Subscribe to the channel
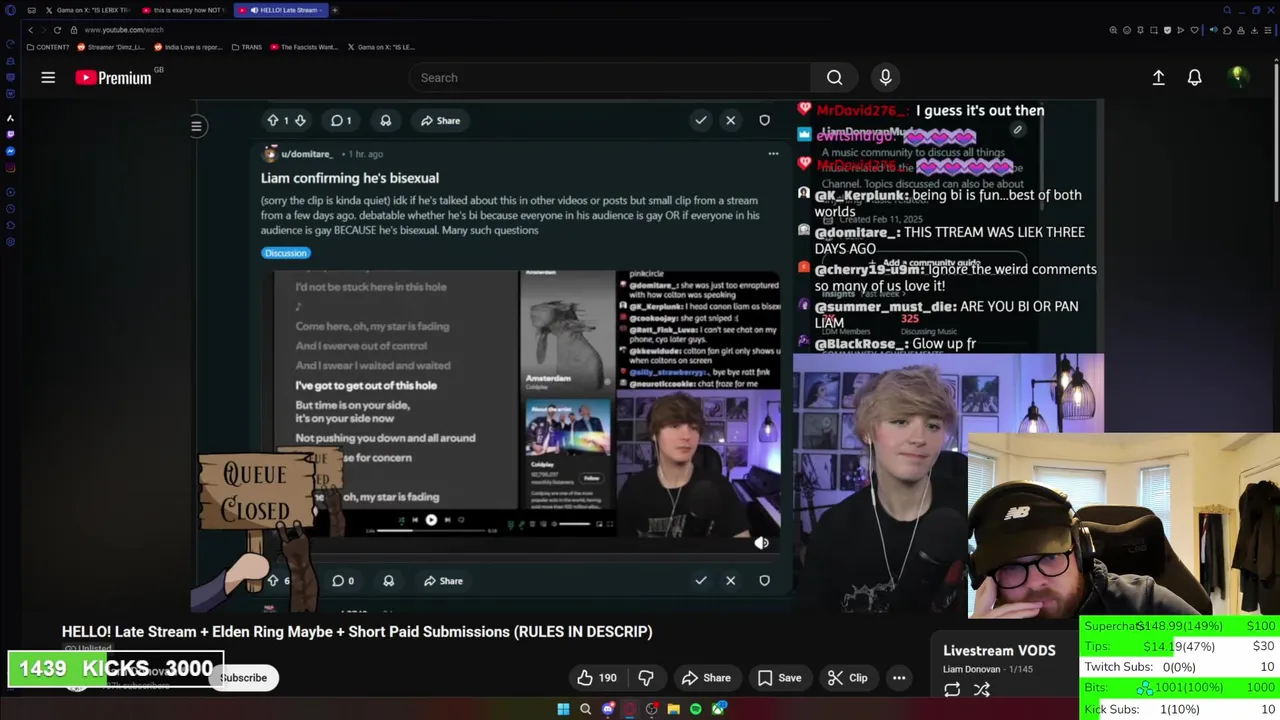1280x720 pixels. 243,678
